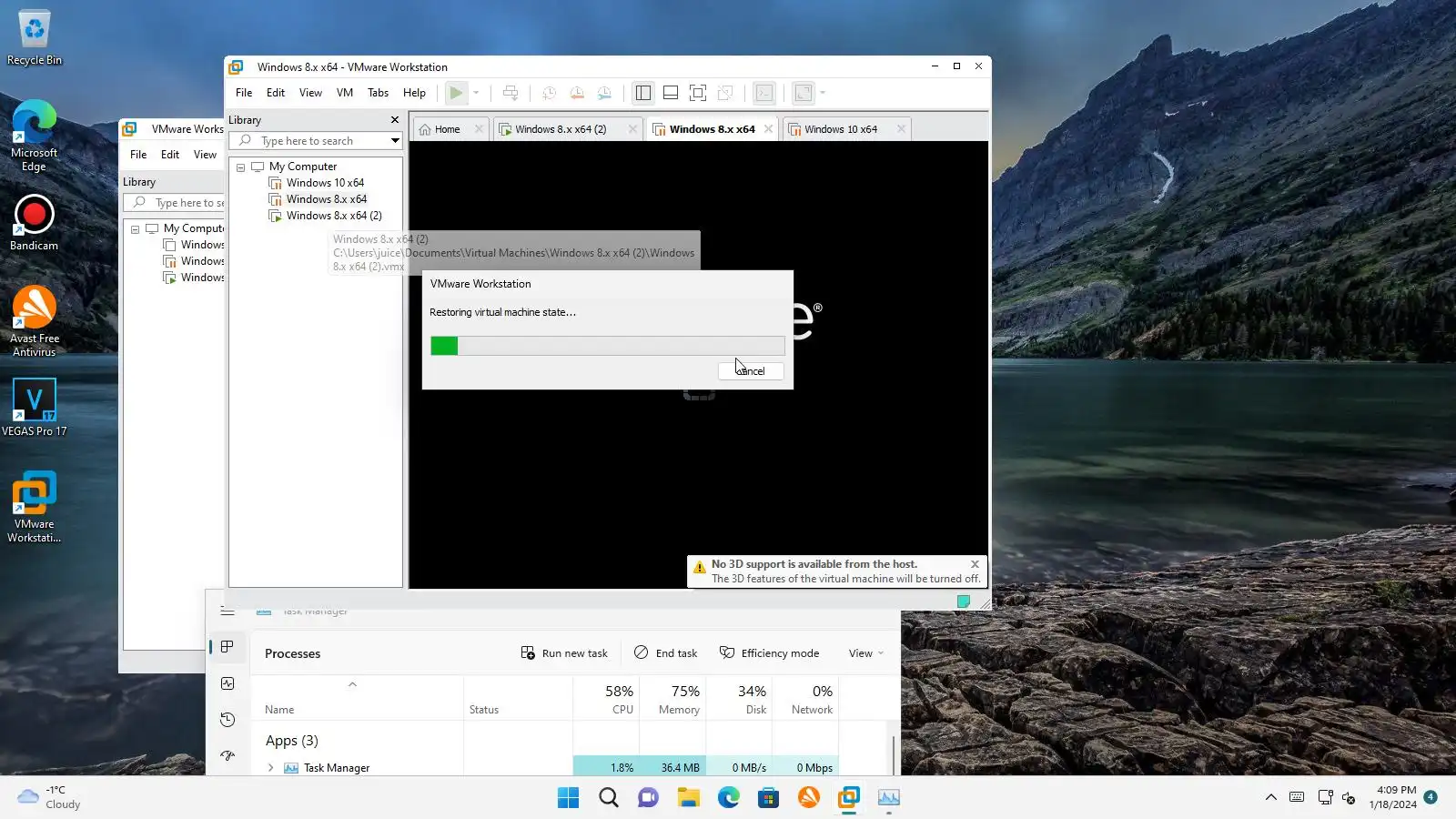The image size is (1456, 819).
Task: Close the active Windows 8.x x64 tab
Action: (769, 129)
